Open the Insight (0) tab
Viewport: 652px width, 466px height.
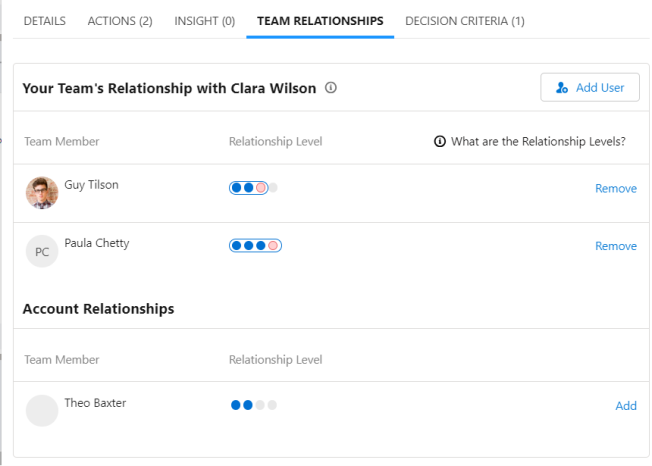click(x=204, y=21)
